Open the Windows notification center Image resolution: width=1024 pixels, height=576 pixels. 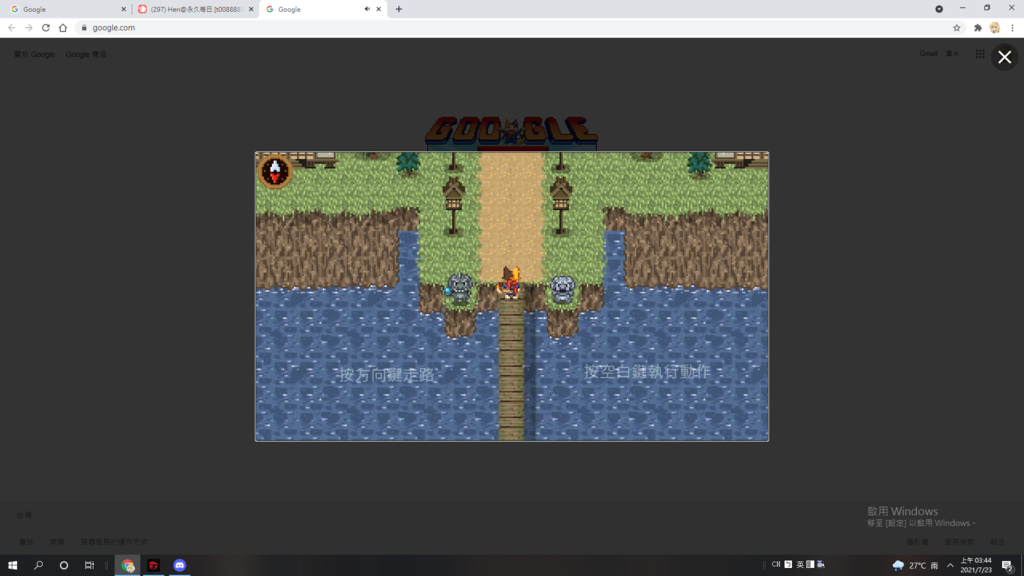tap(1008, 566)
